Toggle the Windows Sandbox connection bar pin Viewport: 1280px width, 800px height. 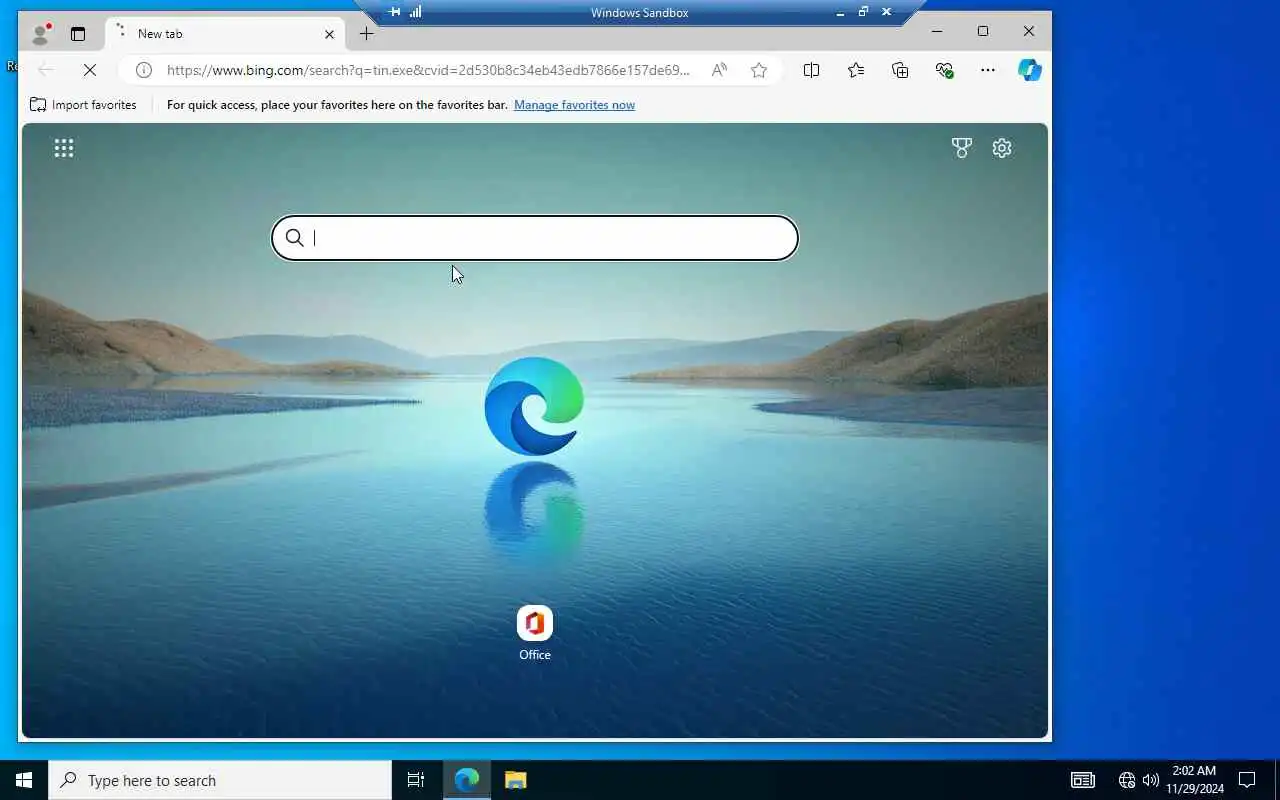click(x=394, y=12)
